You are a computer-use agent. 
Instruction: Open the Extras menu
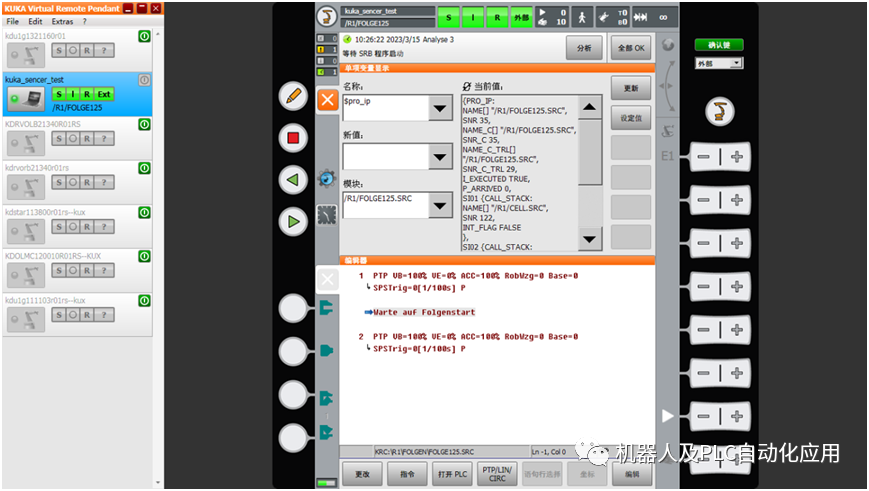pos(62,21)
